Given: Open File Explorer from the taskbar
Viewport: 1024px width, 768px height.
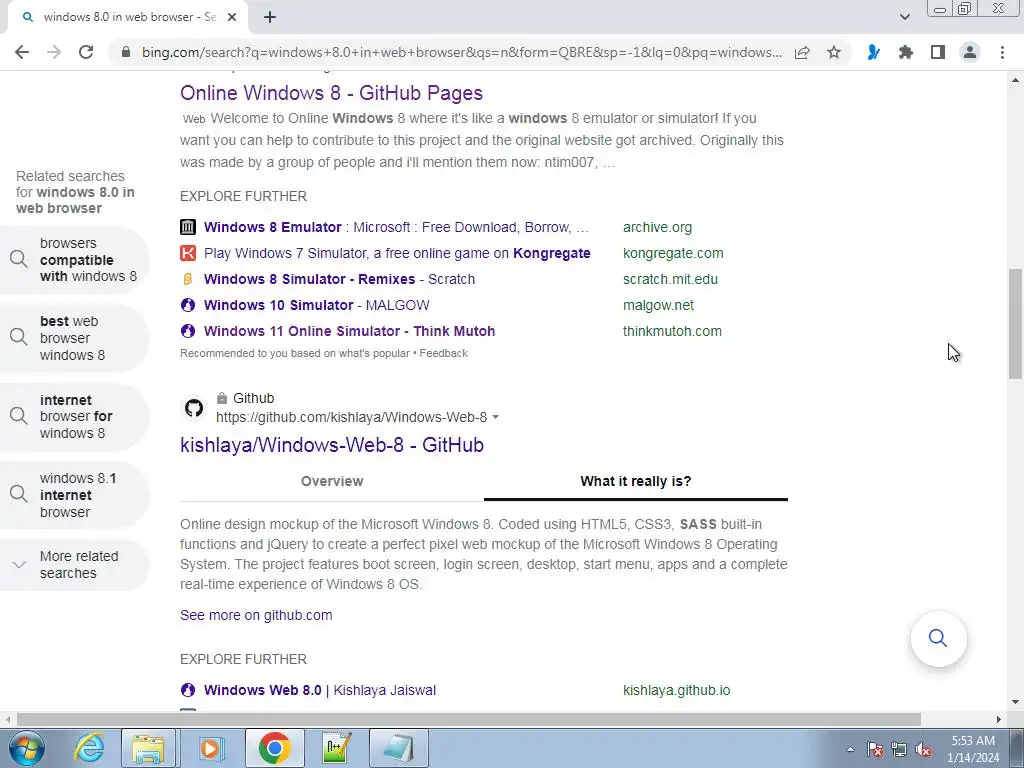Looking at the screenshot, I should [x=148, y=748].
